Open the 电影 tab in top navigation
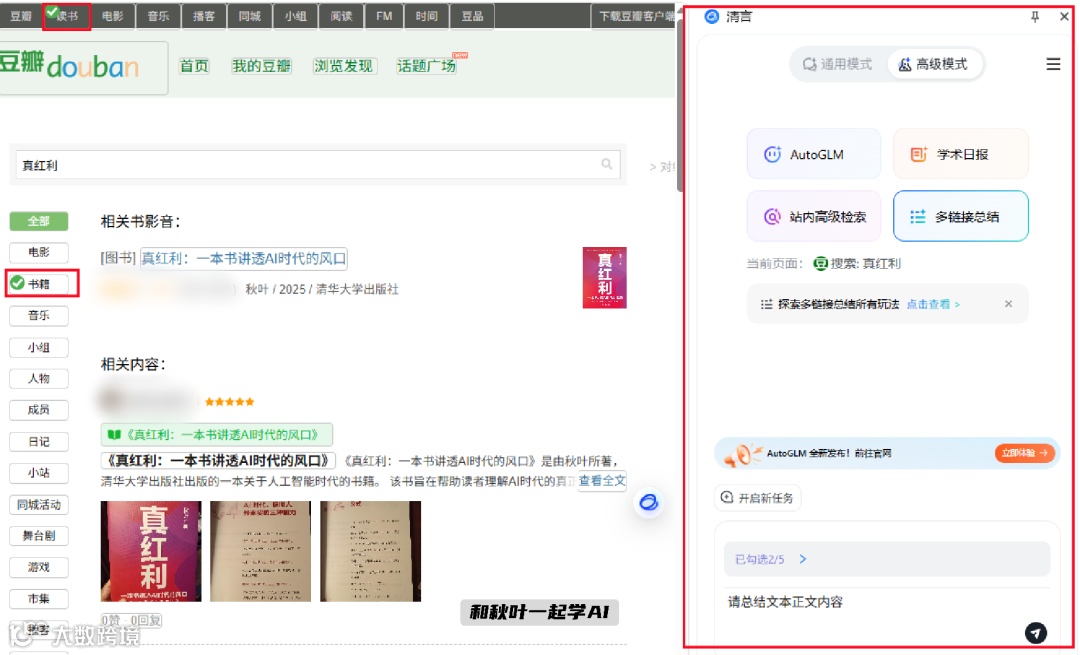1080x655 pixels. tap(112, 17)
